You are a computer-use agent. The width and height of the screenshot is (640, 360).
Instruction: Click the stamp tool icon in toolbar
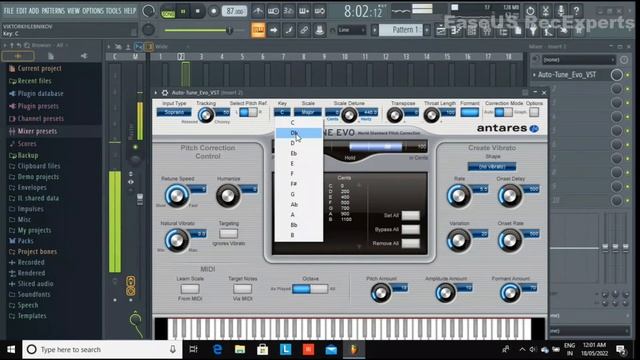319,30
